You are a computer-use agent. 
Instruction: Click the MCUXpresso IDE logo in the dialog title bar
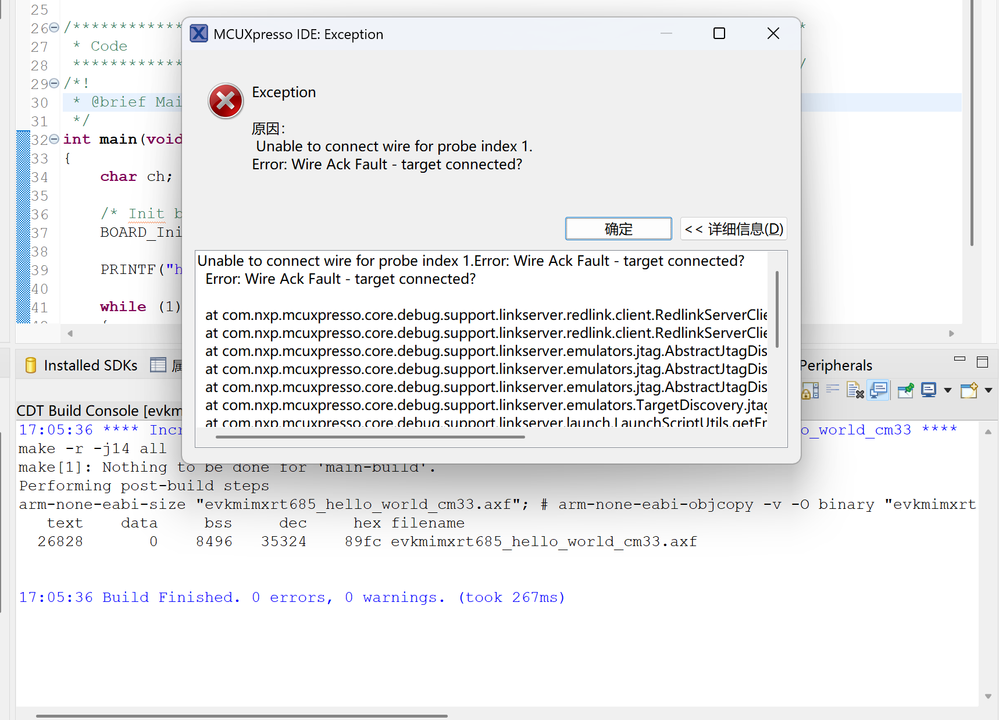(x=199, y=33)
